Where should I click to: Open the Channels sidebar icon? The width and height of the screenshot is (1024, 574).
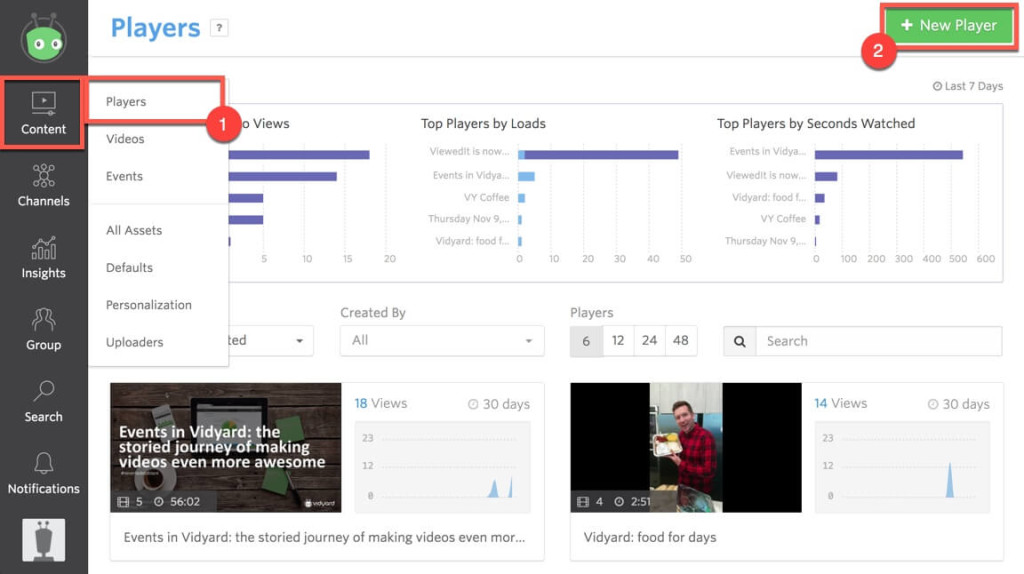[x=43, y=185]
